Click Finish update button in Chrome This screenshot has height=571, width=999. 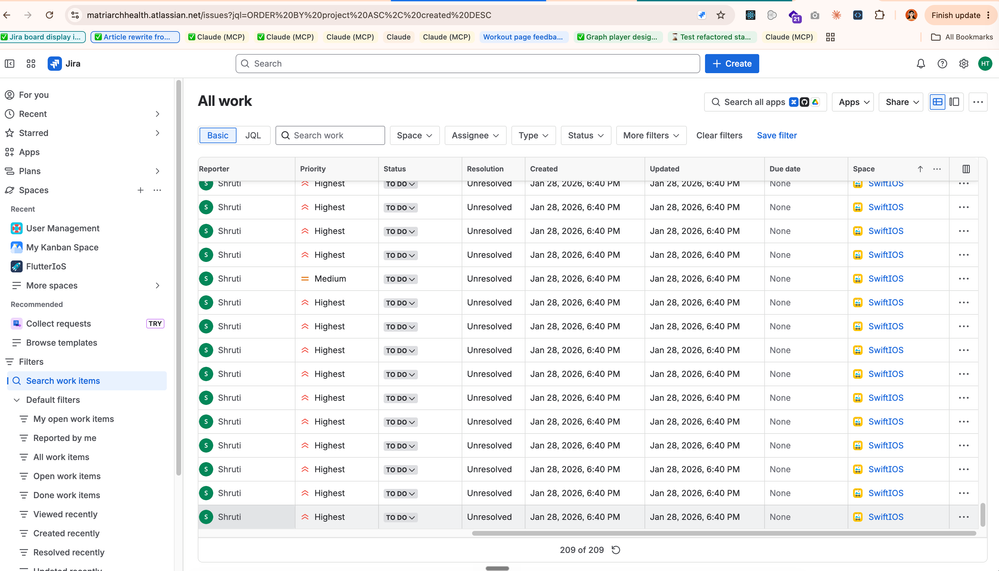click(961, 15)
